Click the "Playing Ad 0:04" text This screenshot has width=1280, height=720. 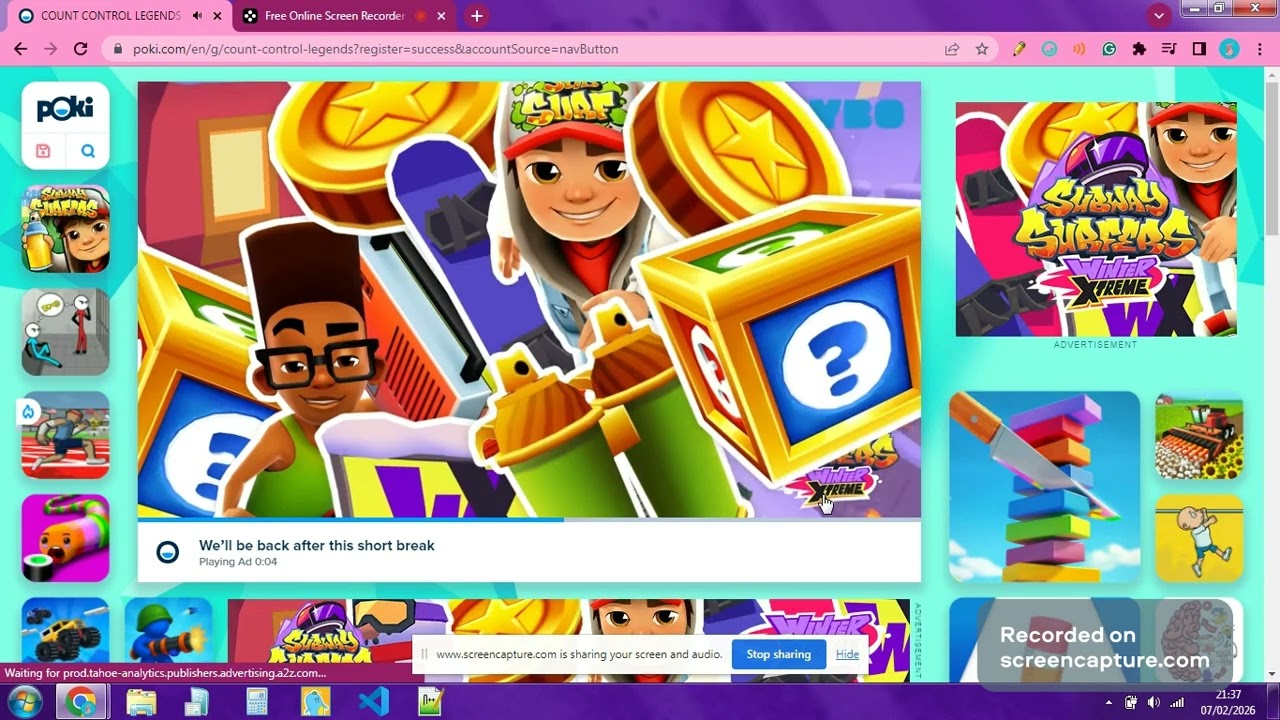pyautogui.click(x=238, y=562)
